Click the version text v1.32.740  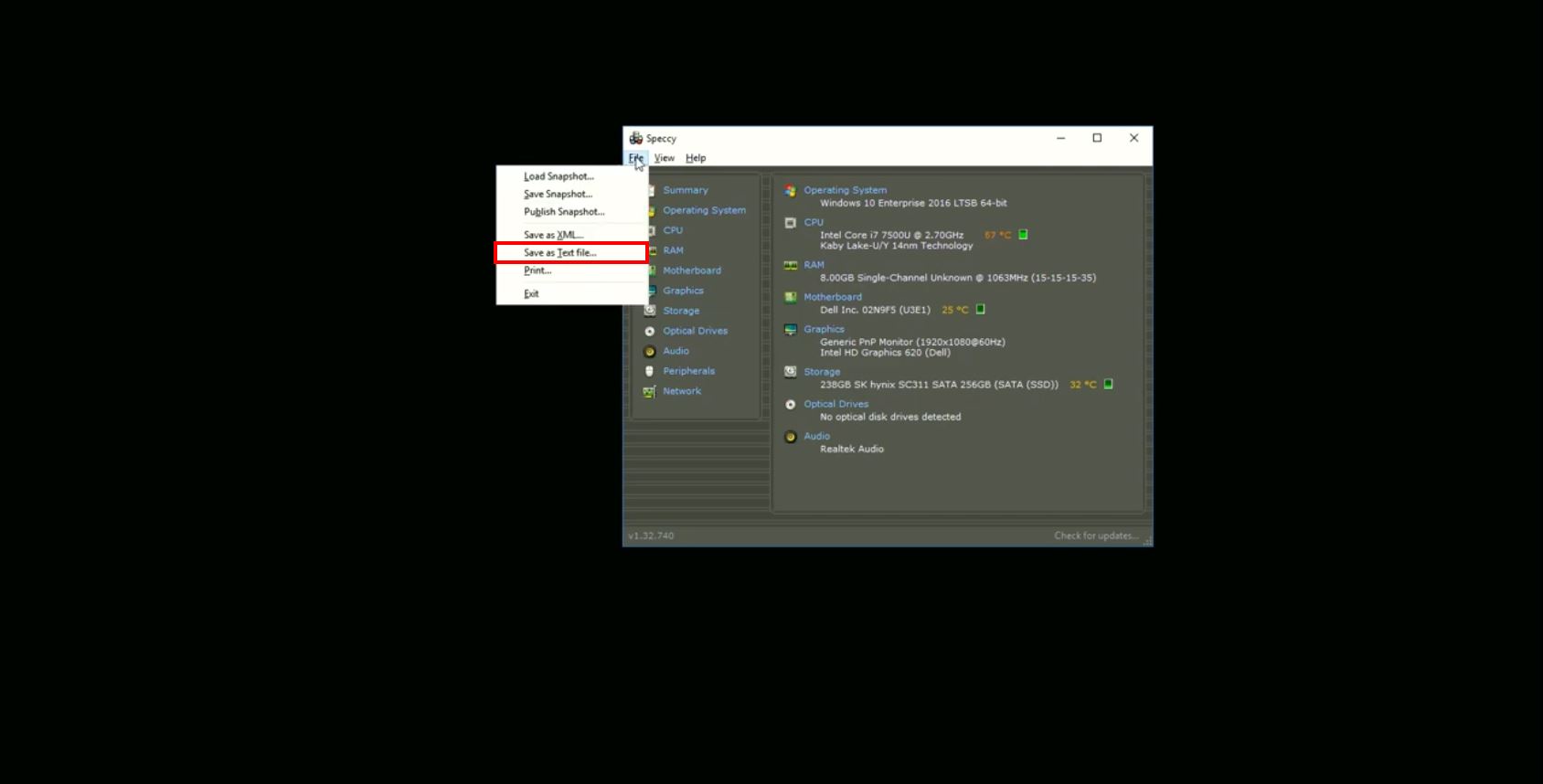(651, 535)
